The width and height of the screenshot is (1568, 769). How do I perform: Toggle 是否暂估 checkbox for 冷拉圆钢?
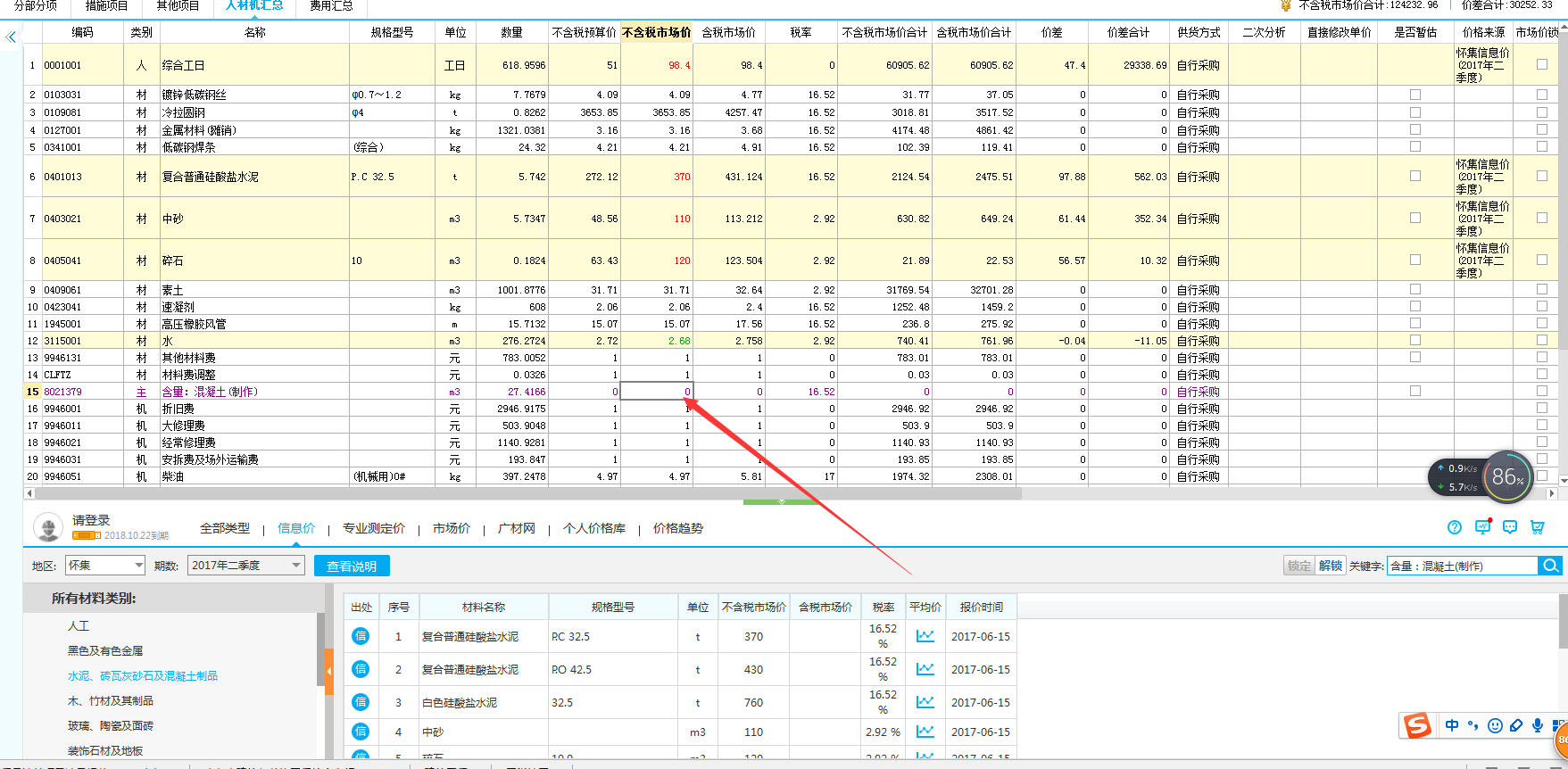(1415, 112)
